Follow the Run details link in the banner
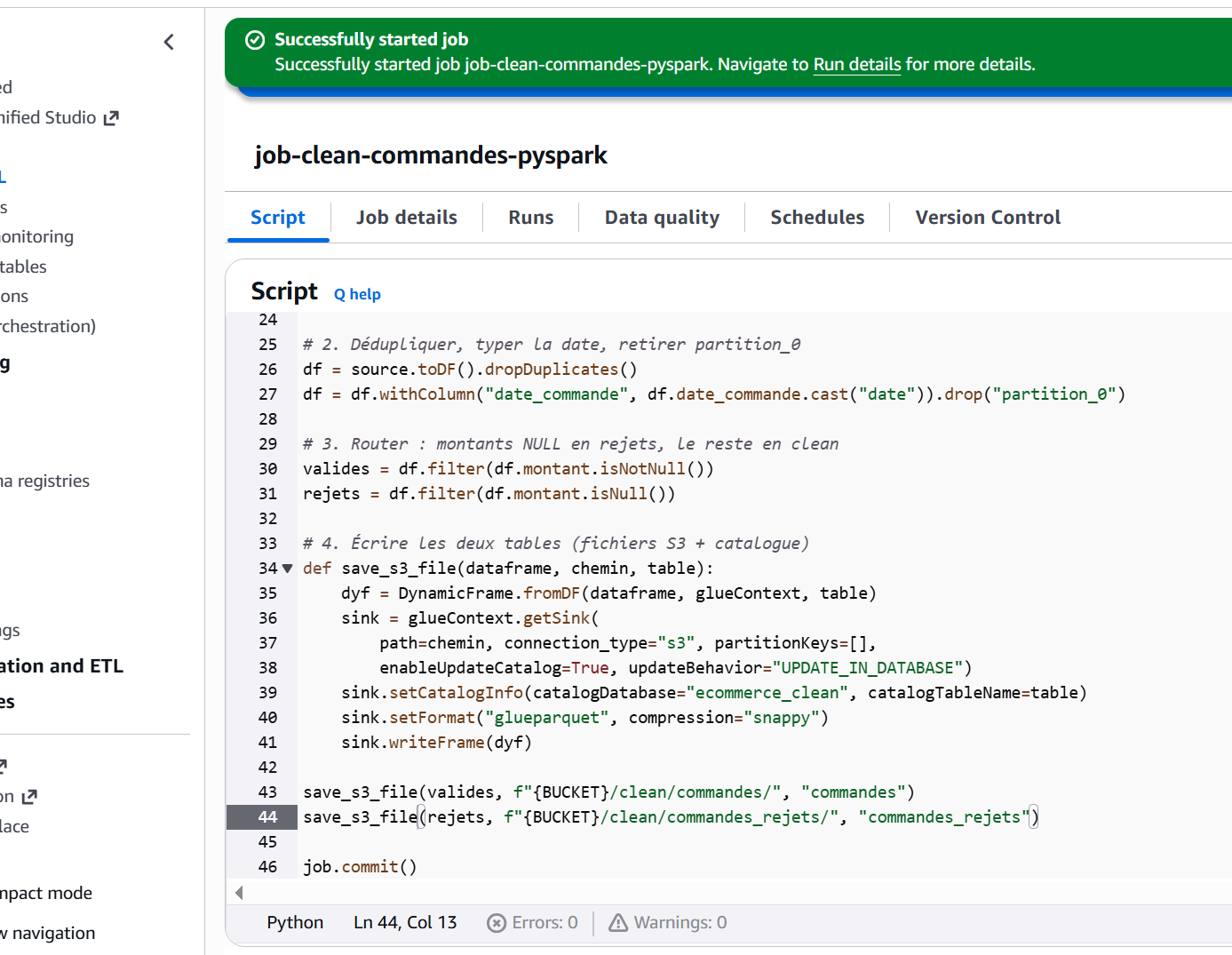Viewport: 1232px width, 955px height. (857, 65)
